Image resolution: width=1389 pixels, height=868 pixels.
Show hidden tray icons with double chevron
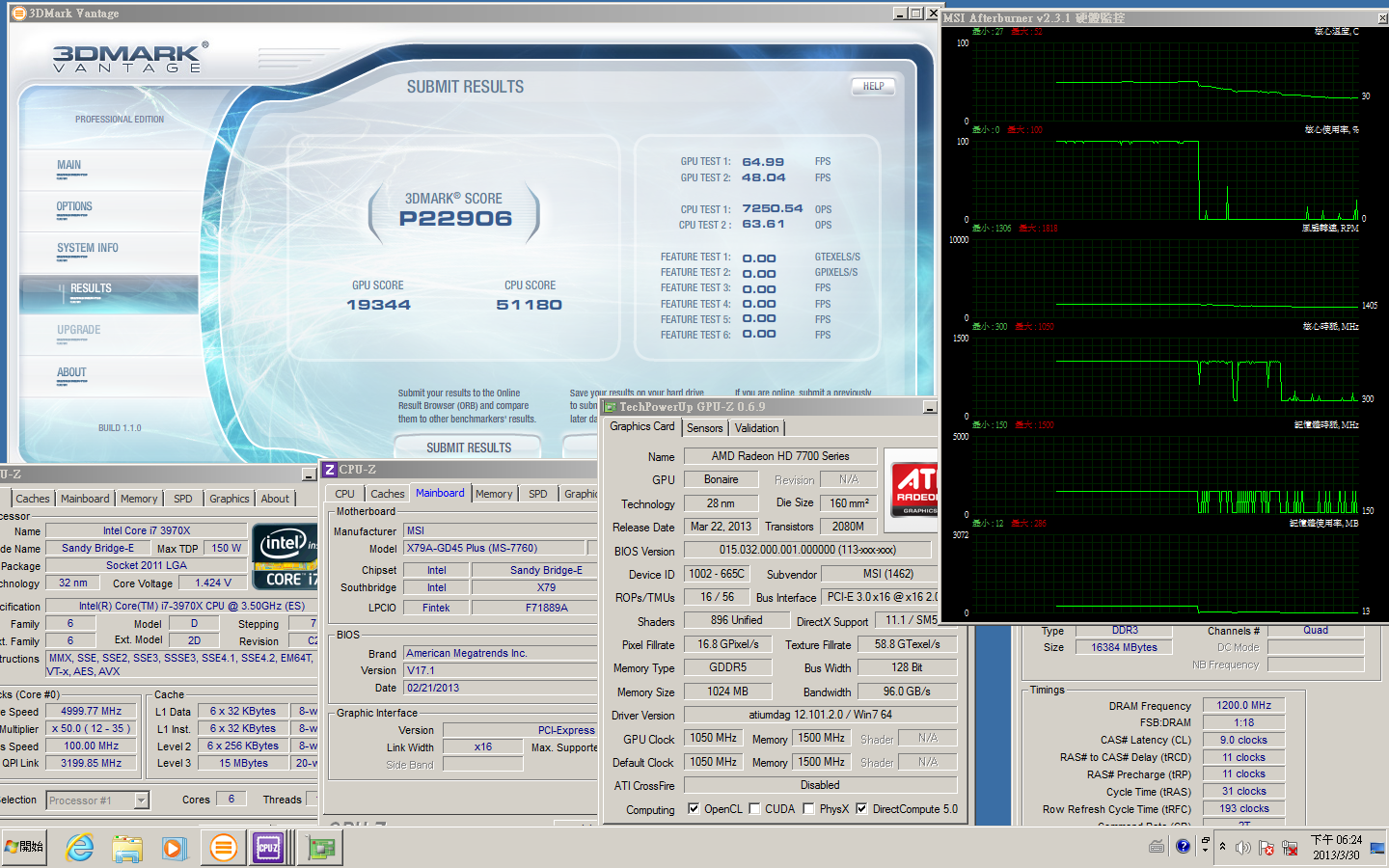(1223, 847)
